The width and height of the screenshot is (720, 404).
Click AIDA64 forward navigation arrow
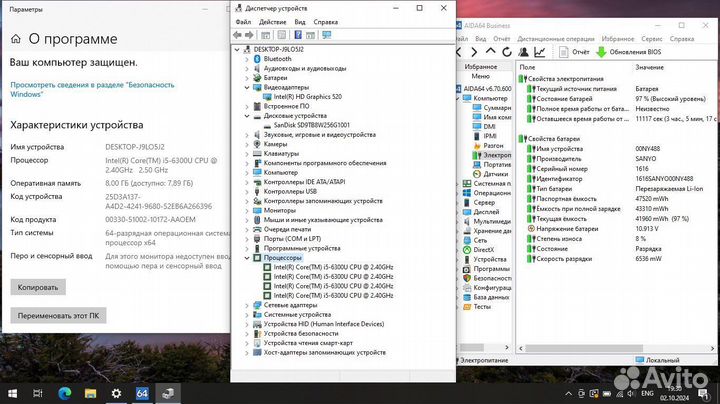click(x=474, y=52)
